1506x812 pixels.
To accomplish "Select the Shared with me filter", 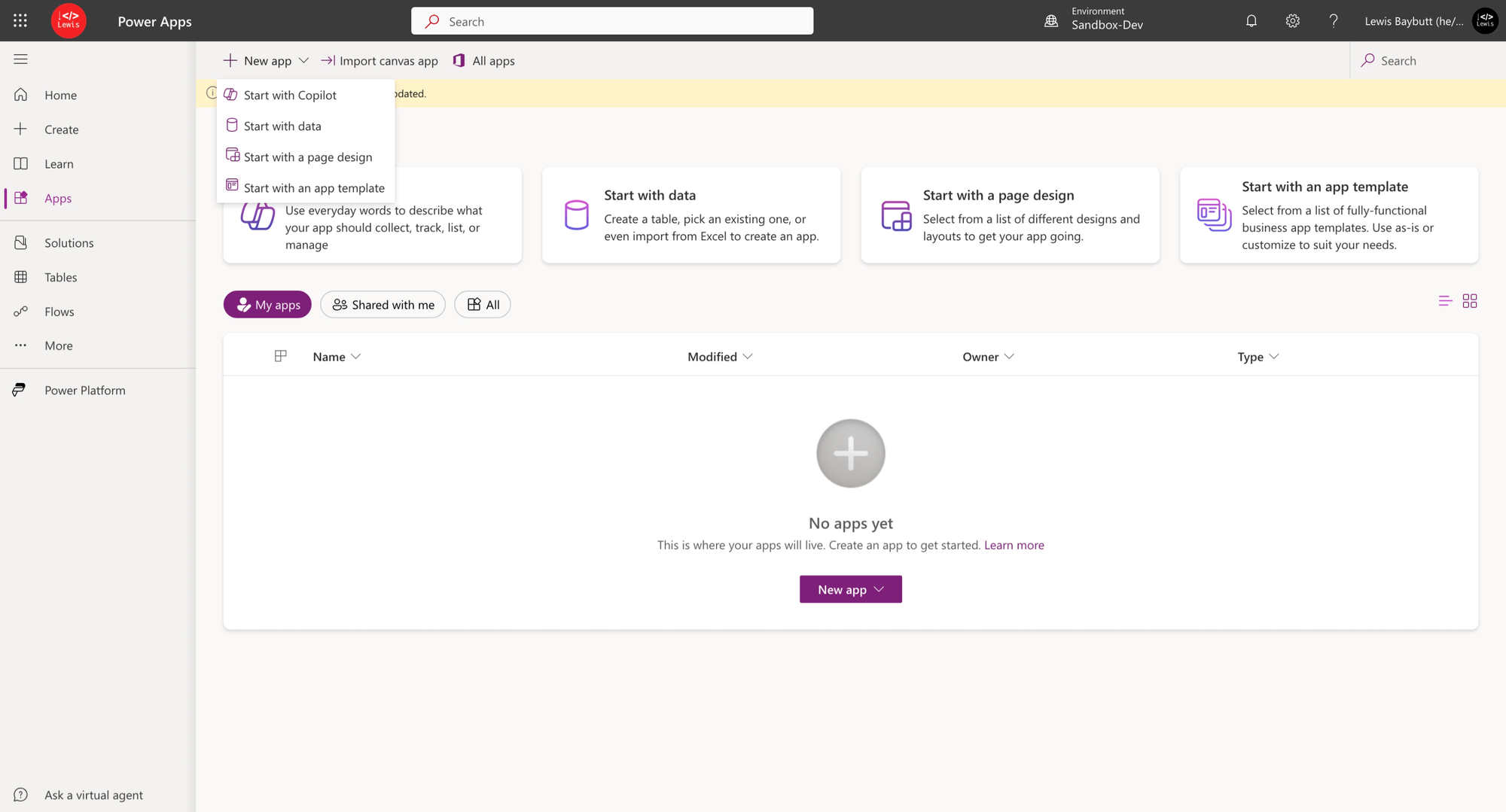I will click(383, 304).
